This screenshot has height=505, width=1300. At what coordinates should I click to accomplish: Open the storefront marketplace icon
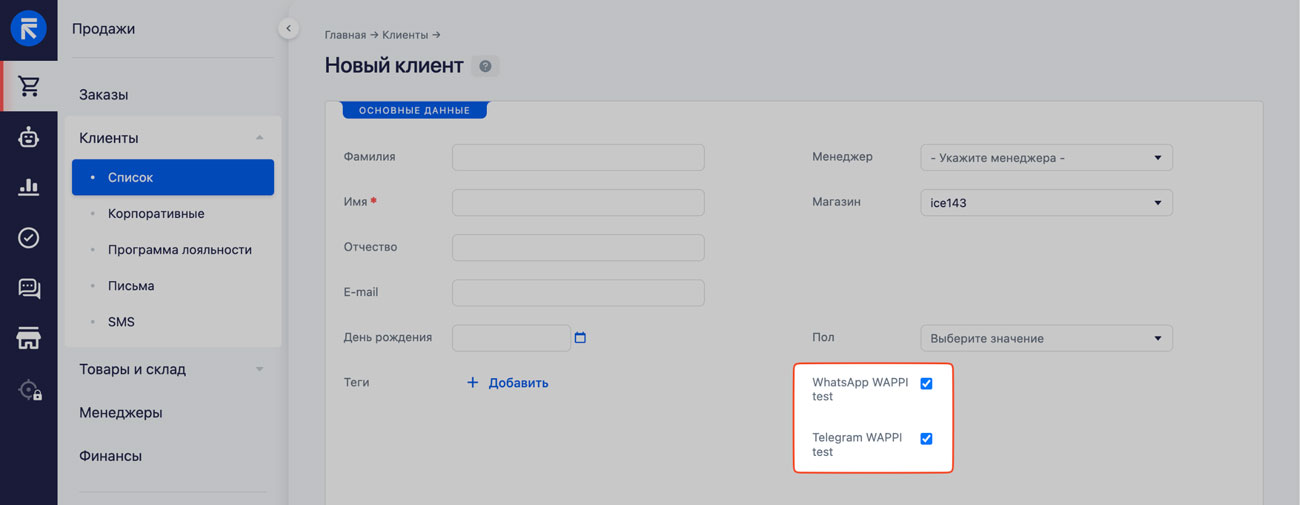pos(29,338)
